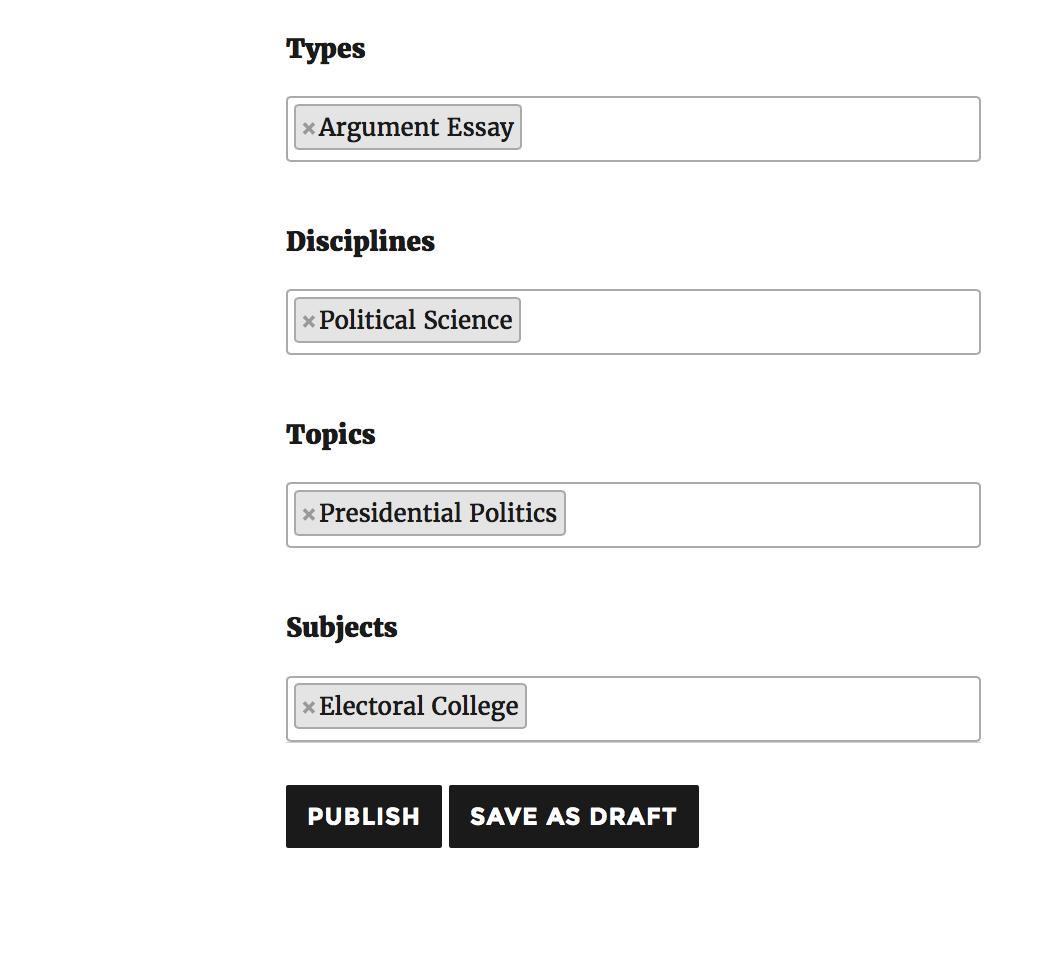Remove the Political Science tag
Screen dimensions: 1042x960
[309, 321]
